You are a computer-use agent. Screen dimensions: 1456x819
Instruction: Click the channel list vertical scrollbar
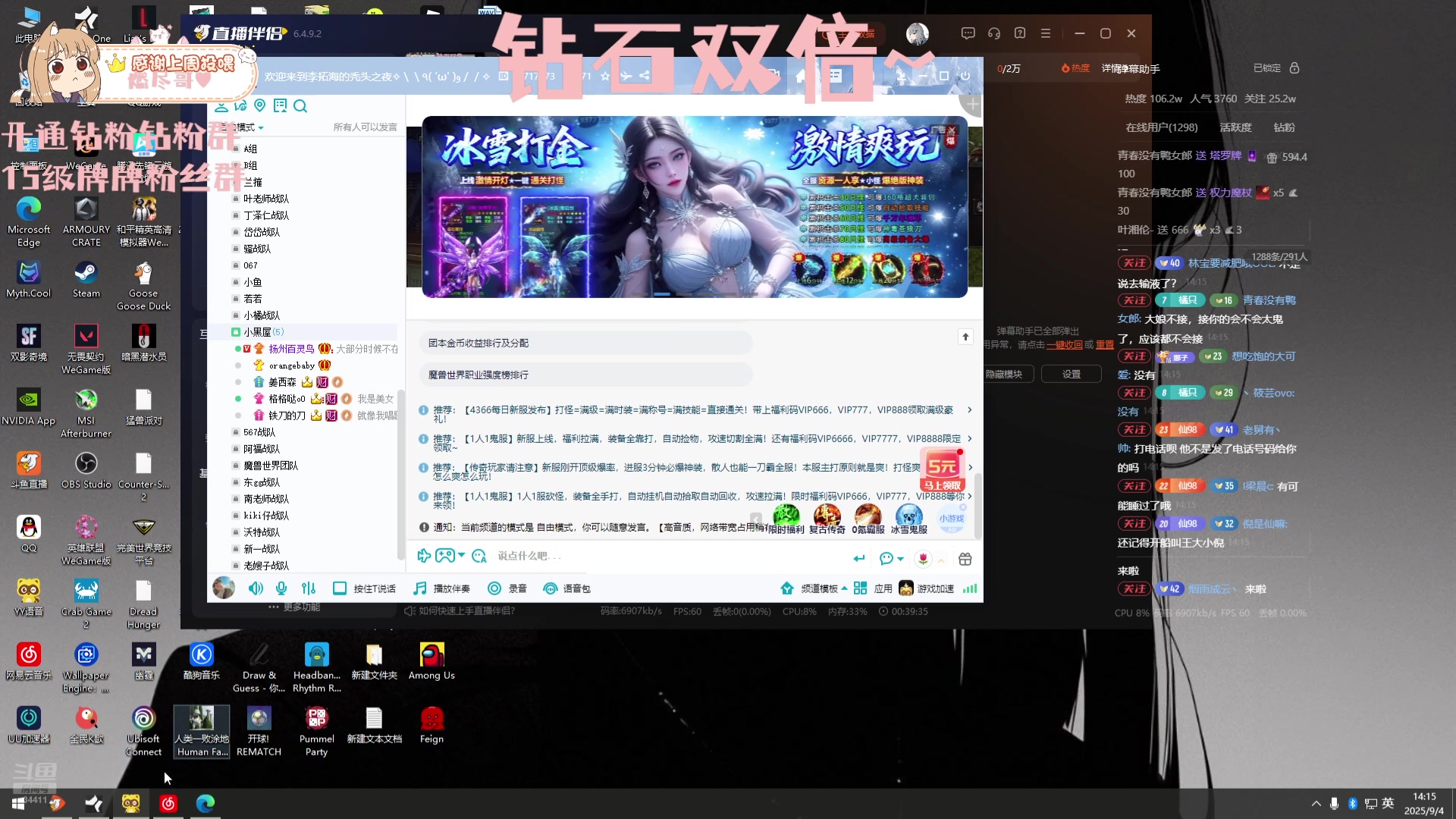[401, 474]
